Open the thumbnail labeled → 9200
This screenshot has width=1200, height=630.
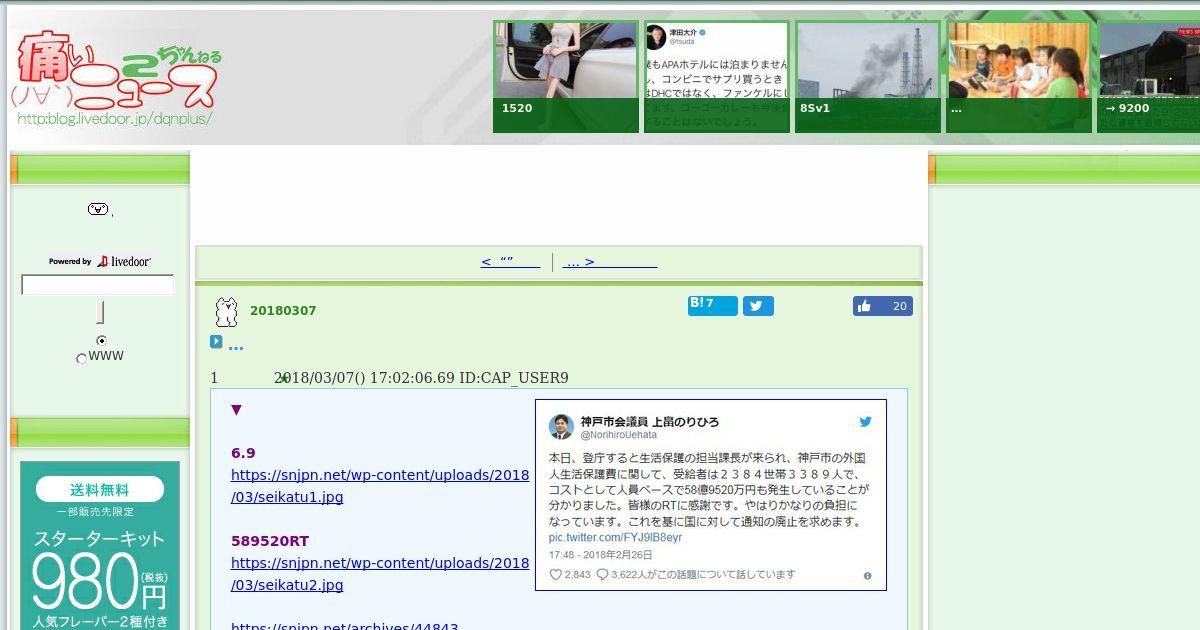(1148, 77)
